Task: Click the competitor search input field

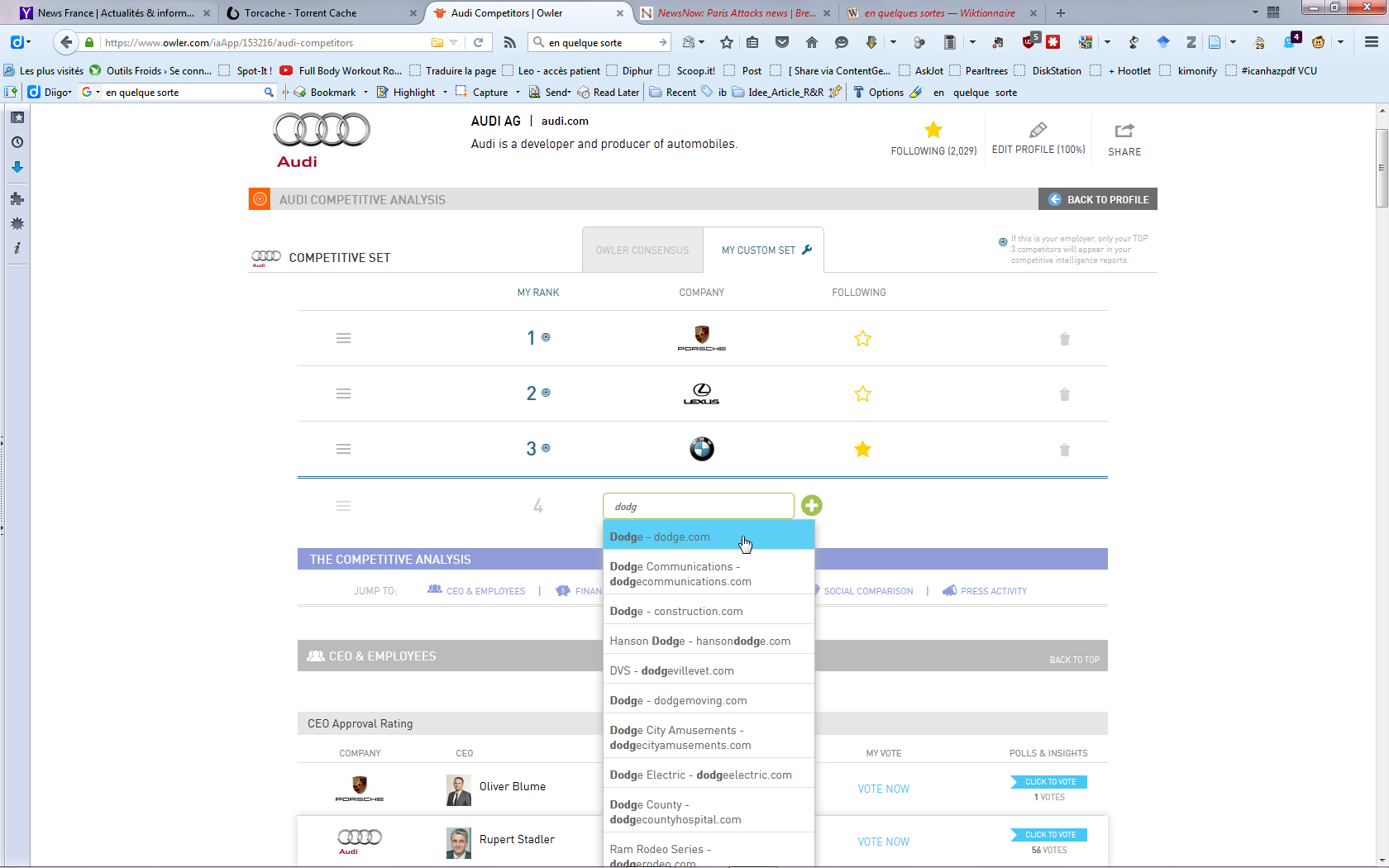Action: point(699,506)
